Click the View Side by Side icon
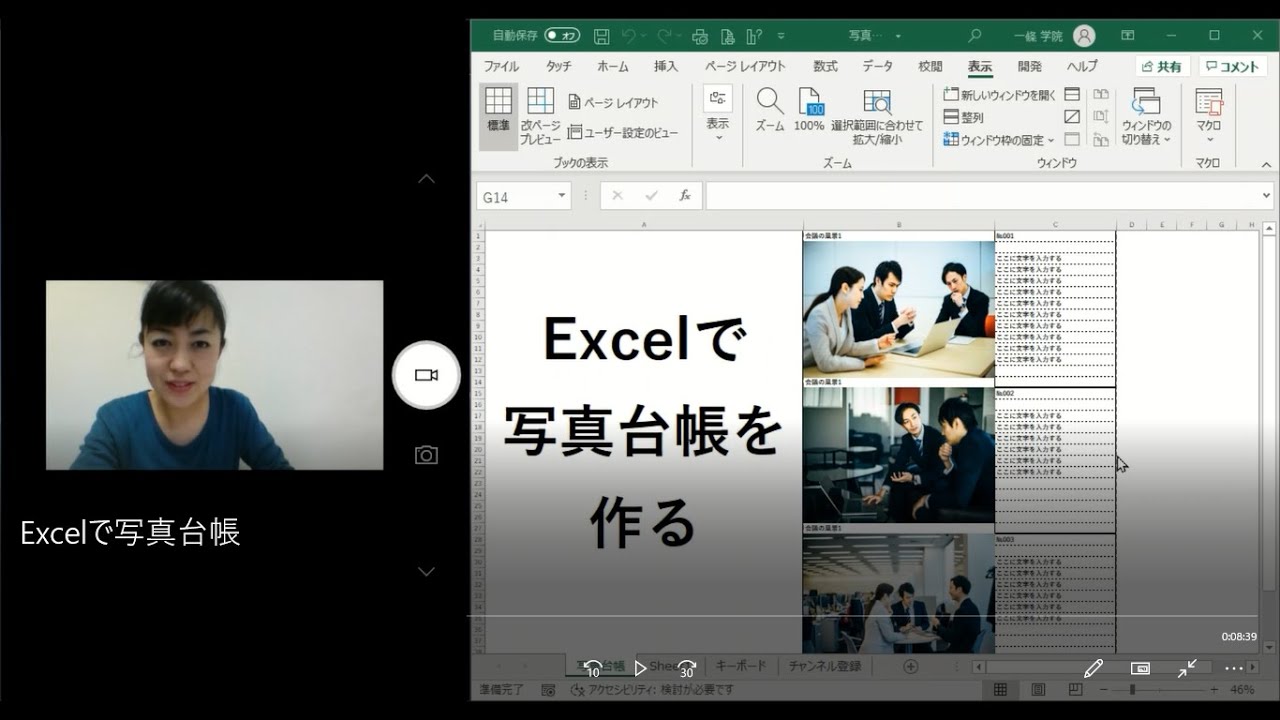This screenshot has width=1280, height=720. tap(1101, 94)
